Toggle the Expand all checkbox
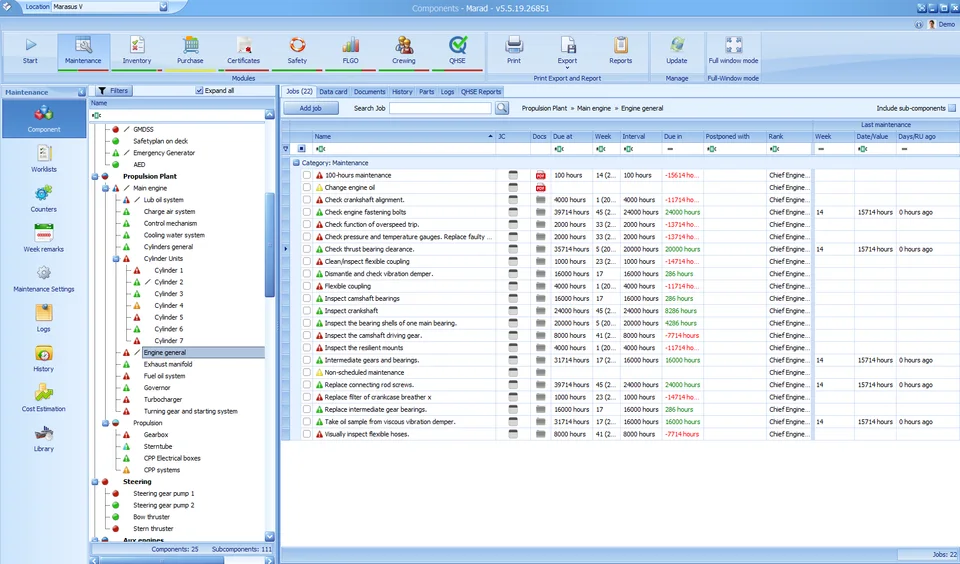The width and height of the screenshot is (960, 564). click(199, 91)
